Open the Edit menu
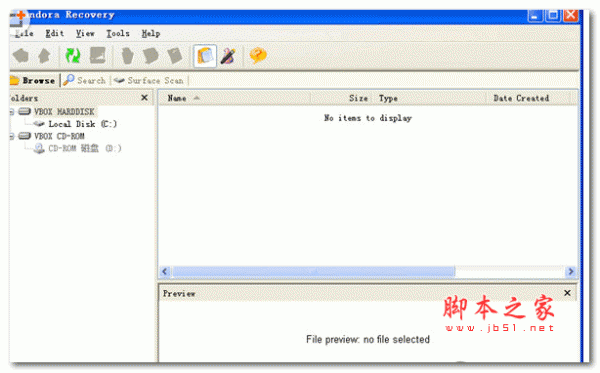 coord(54,34)
